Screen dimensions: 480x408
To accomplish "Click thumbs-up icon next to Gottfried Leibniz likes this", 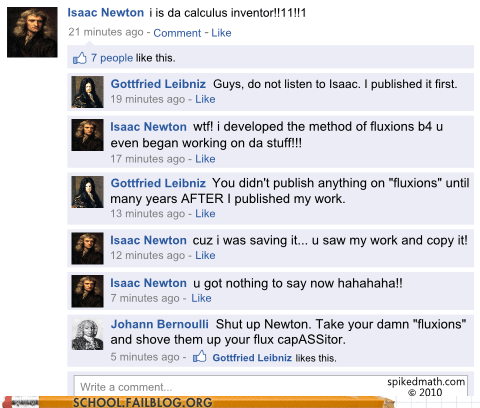I will pyautogui.click(x=200, y=357).
